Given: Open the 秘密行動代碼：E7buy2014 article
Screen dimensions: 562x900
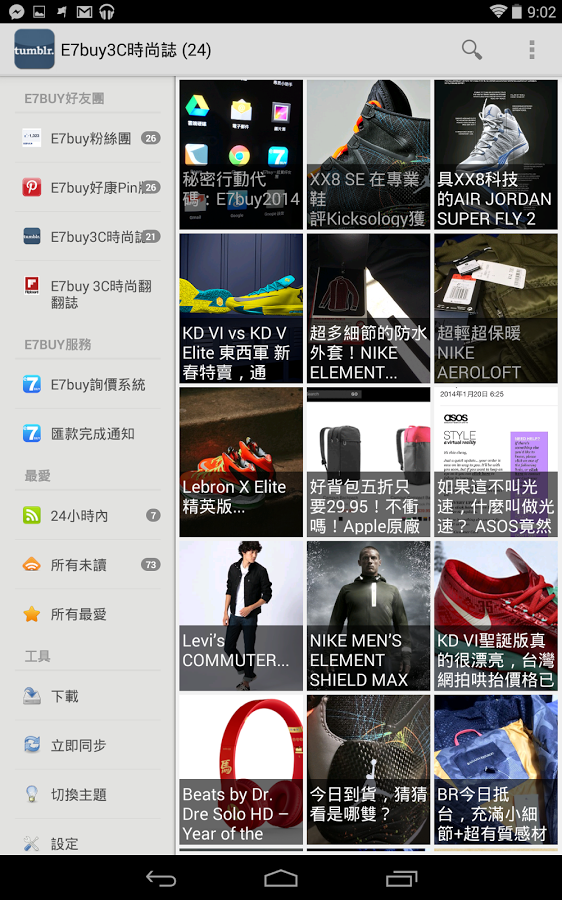Looking at the screenshot, I should coord(241,154).
